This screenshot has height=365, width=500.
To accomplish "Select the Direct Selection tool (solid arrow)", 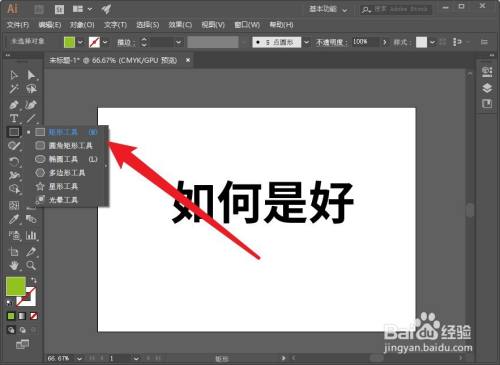I will coord(31,75).
